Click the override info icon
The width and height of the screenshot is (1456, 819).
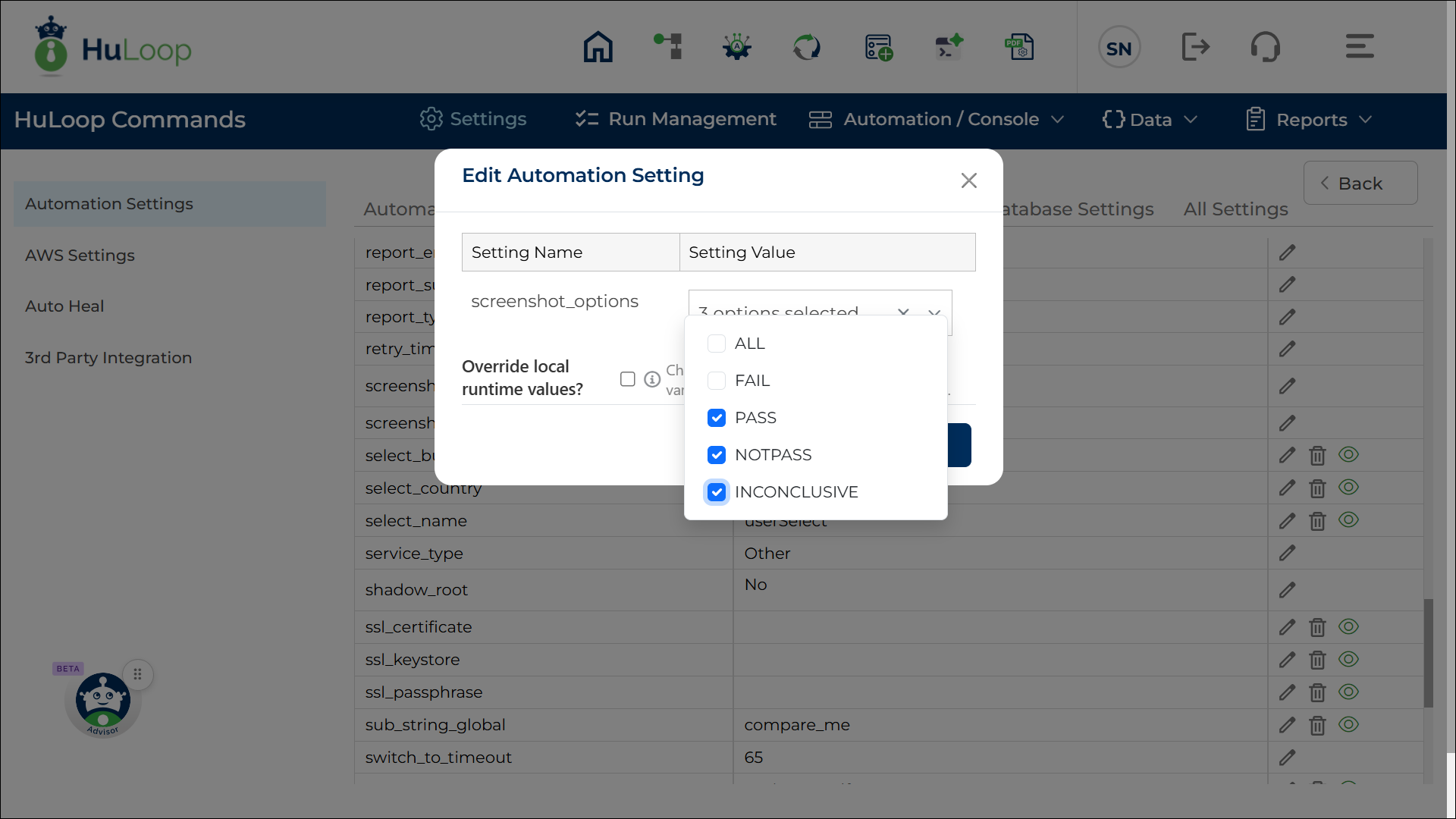point(652,379)
